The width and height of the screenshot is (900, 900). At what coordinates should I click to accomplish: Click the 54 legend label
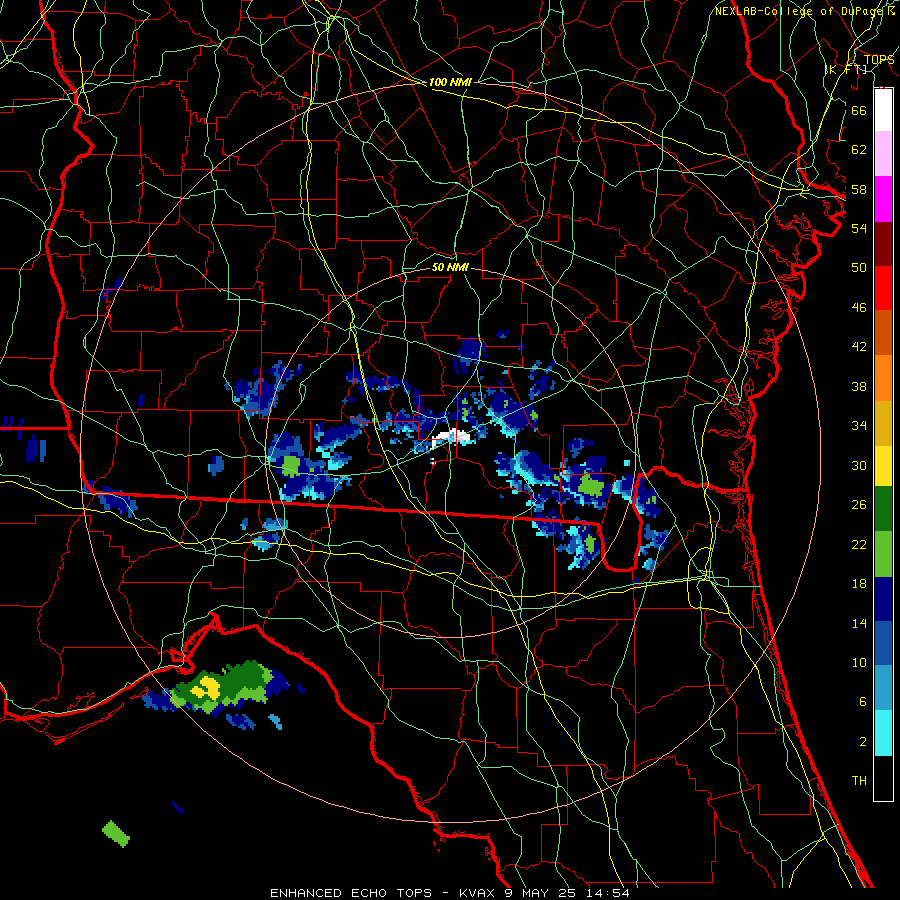tap(859, 228)
